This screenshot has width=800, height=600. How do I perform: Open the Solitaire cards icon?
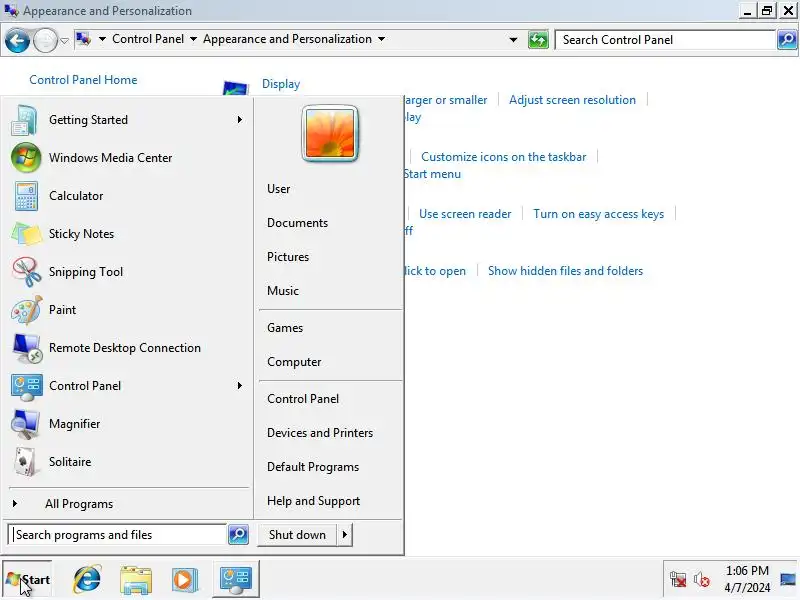pos(26,462)
